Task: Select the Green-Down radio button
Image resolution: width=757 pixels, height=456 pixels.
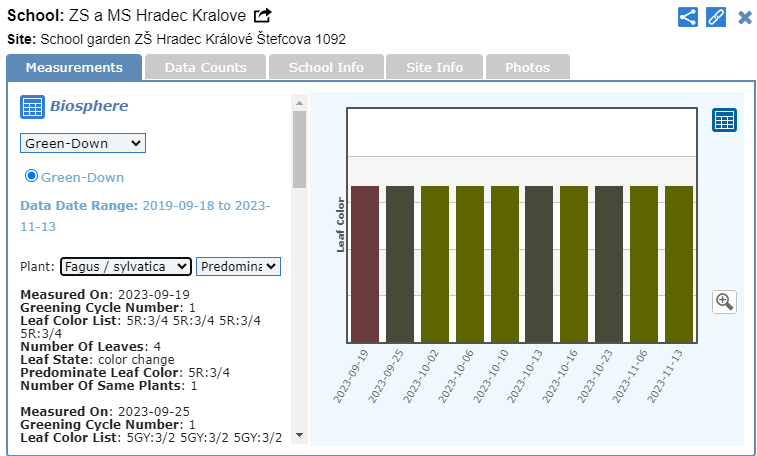Action: tap(31, 176)
